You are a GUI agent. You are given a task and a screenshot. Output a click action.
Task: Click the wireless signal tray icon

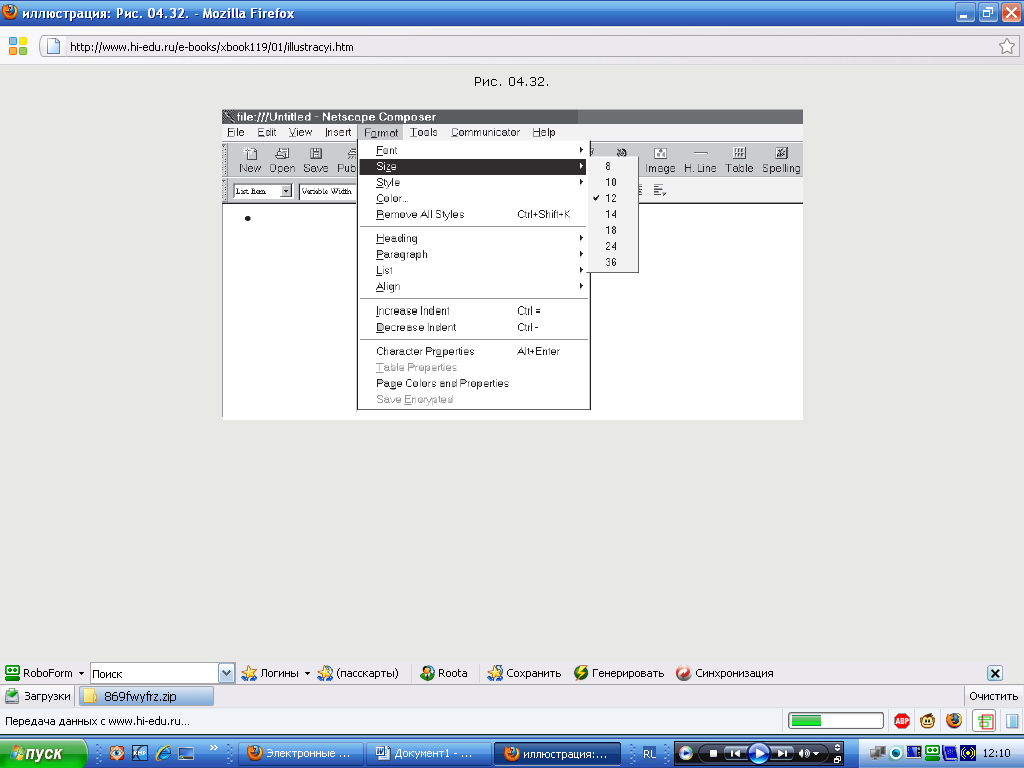pos(968,753)
